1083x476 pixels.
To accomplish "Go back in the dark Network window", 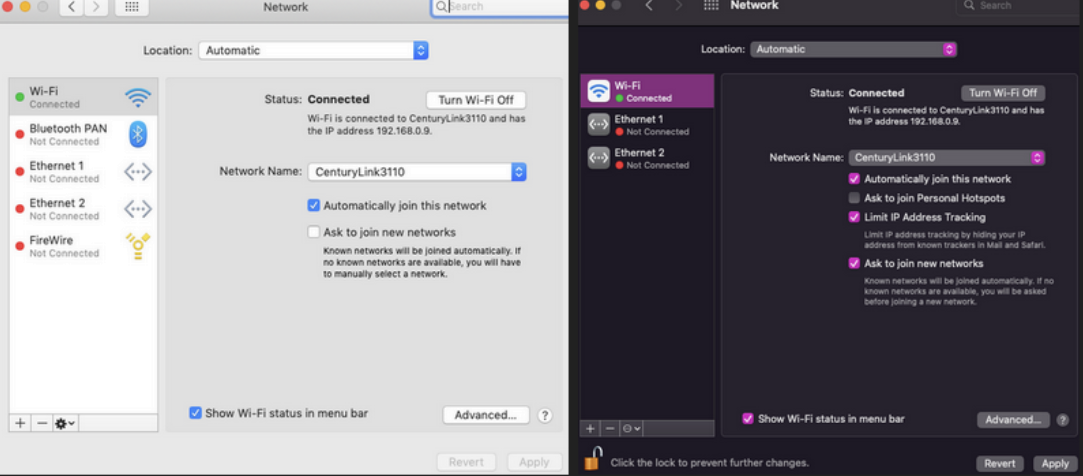I will pyautogui.click(x=649, y=6).
